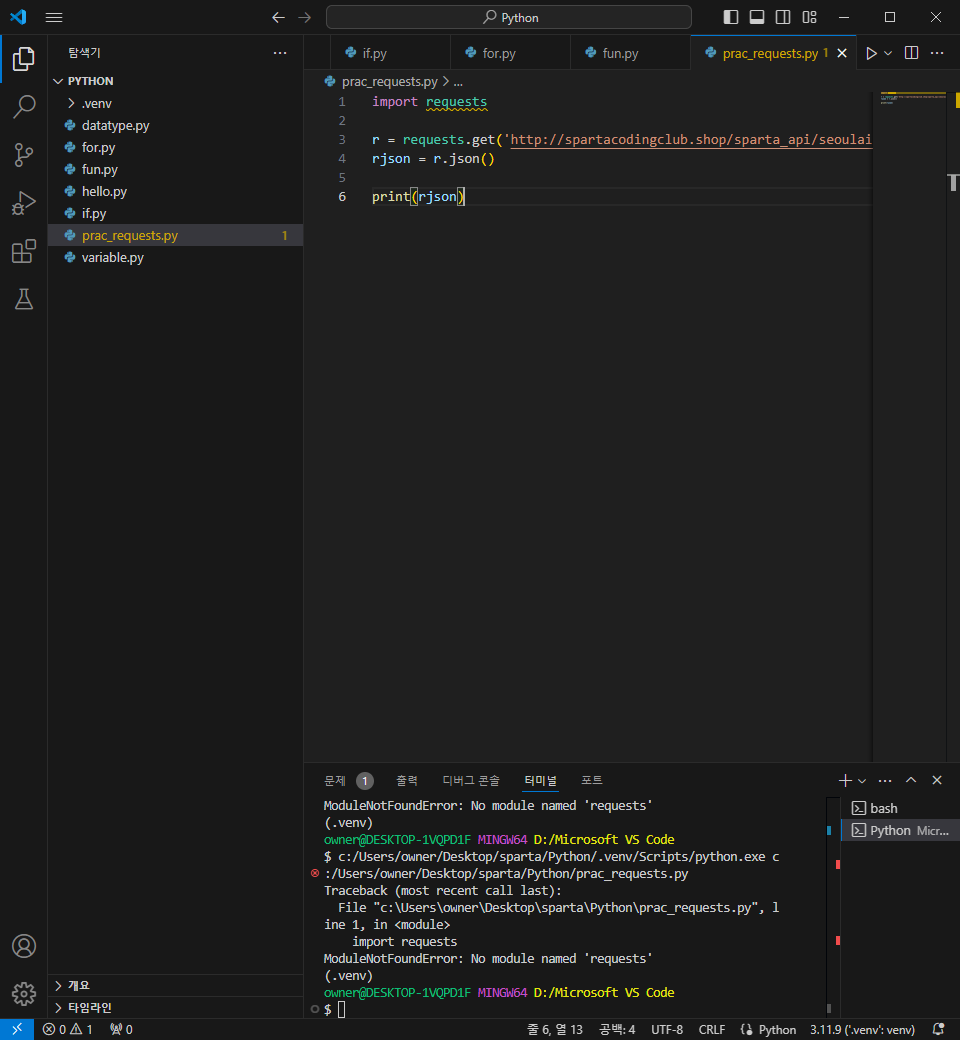This screenshot has height=1040, width=960.
Task: Open run button dropdown arrow
Action: click(888, 53)
